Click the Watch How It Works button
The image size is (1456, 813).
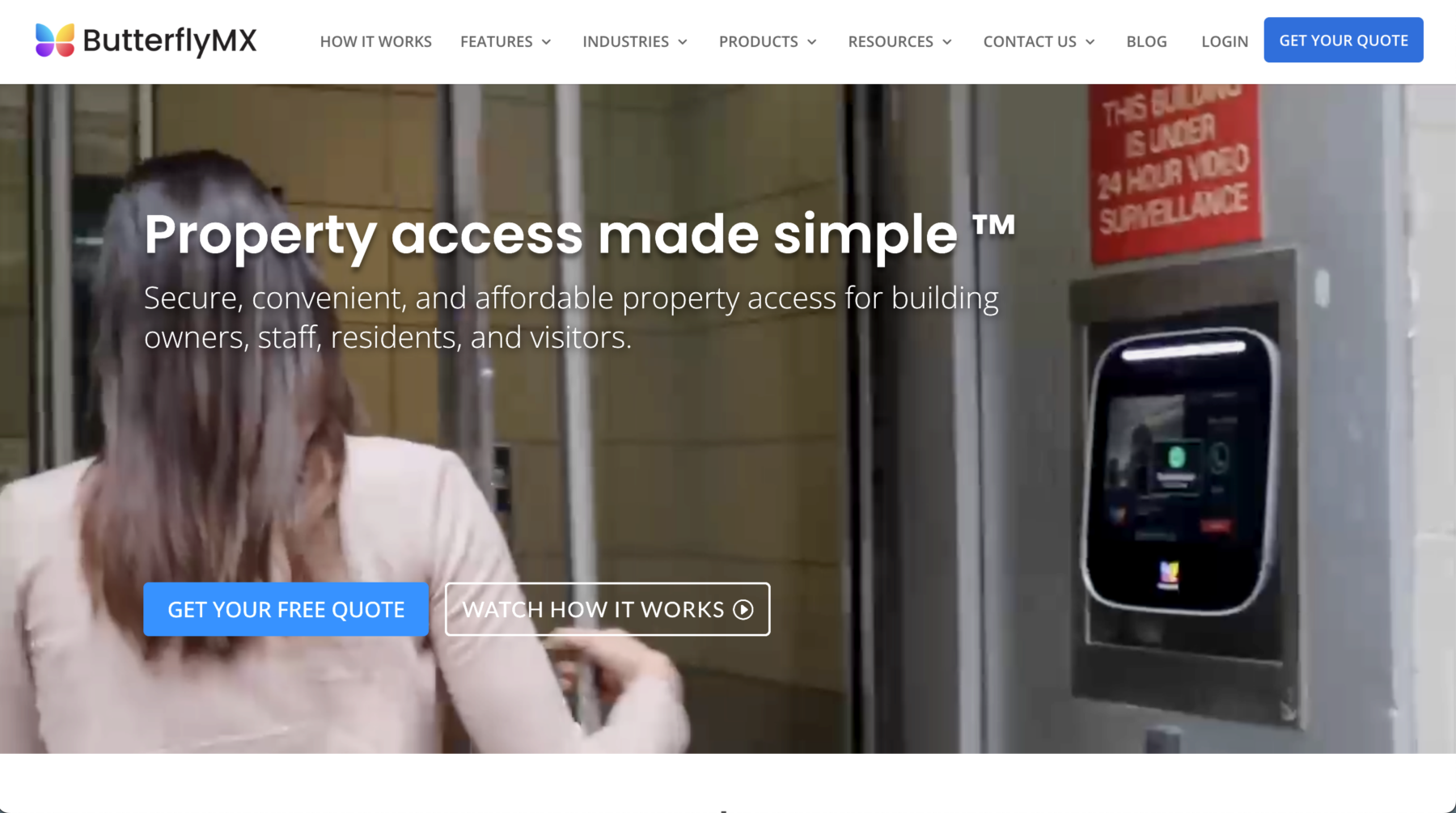click(607, 609)
